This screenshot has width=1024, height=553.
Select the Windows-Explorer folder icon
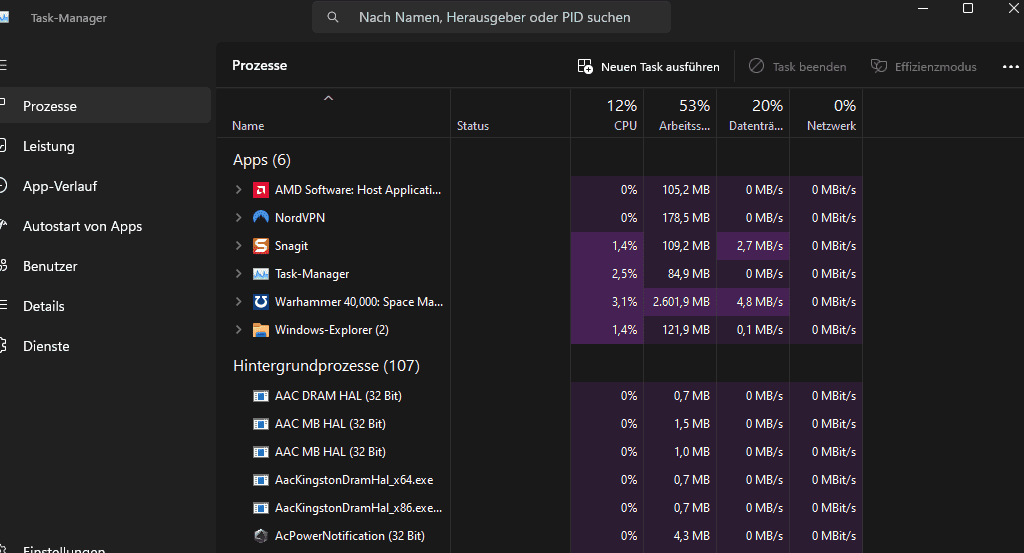[261, 330]
